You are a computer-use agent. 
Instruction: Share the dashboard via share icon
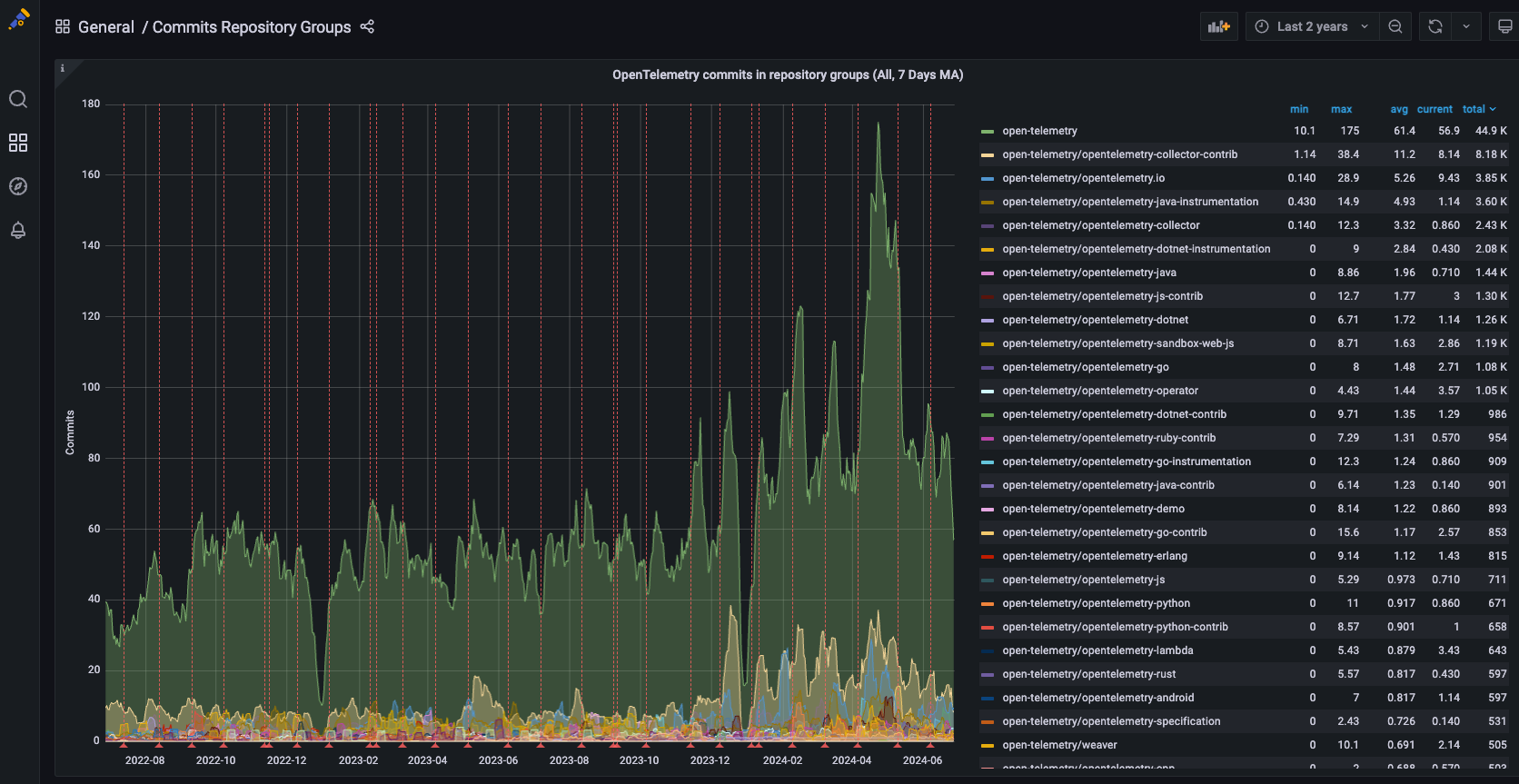pyautogui.click(x=367, y=26)
